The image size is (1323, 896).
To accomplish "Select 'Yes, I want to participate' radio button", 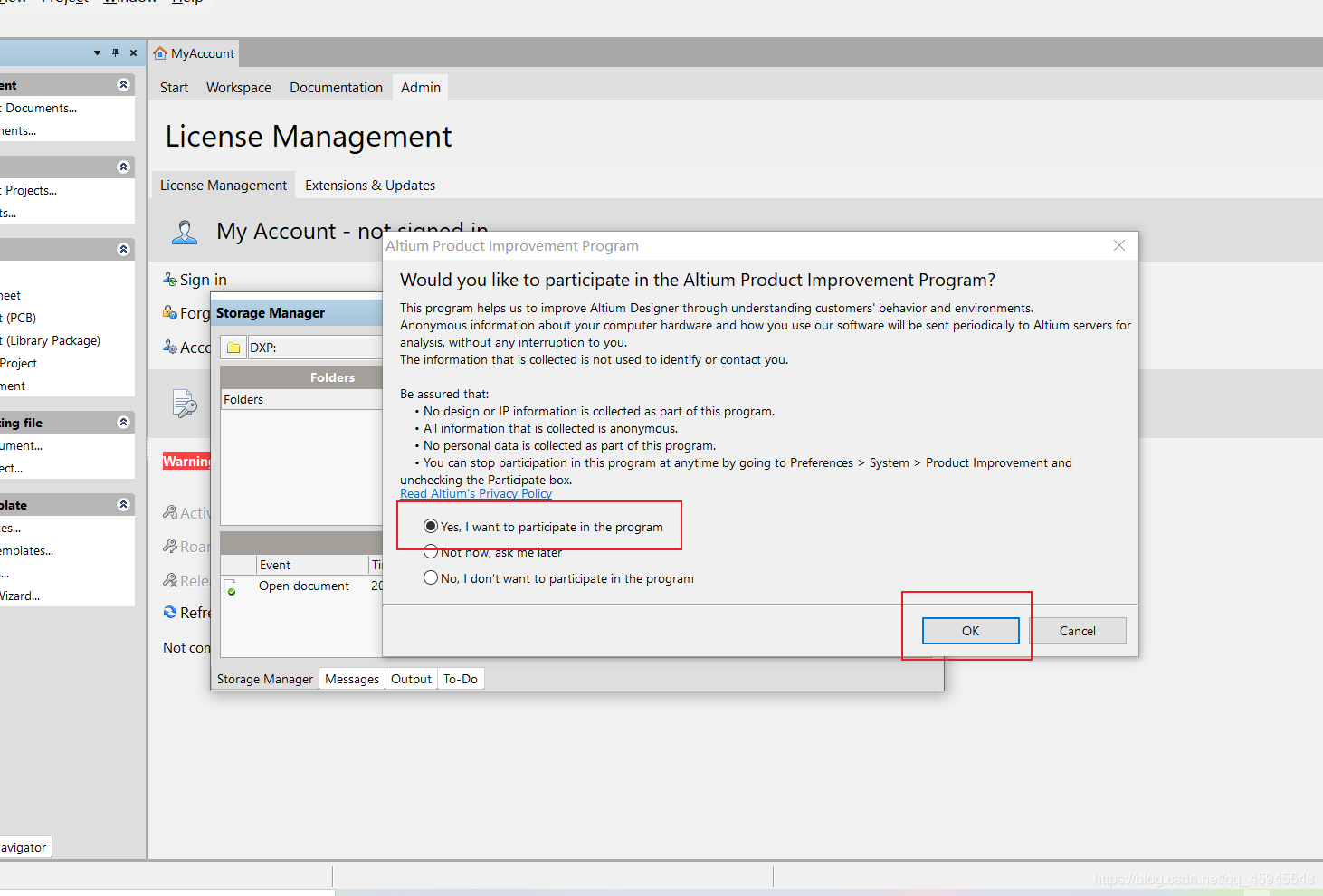I will coord(431,527).
